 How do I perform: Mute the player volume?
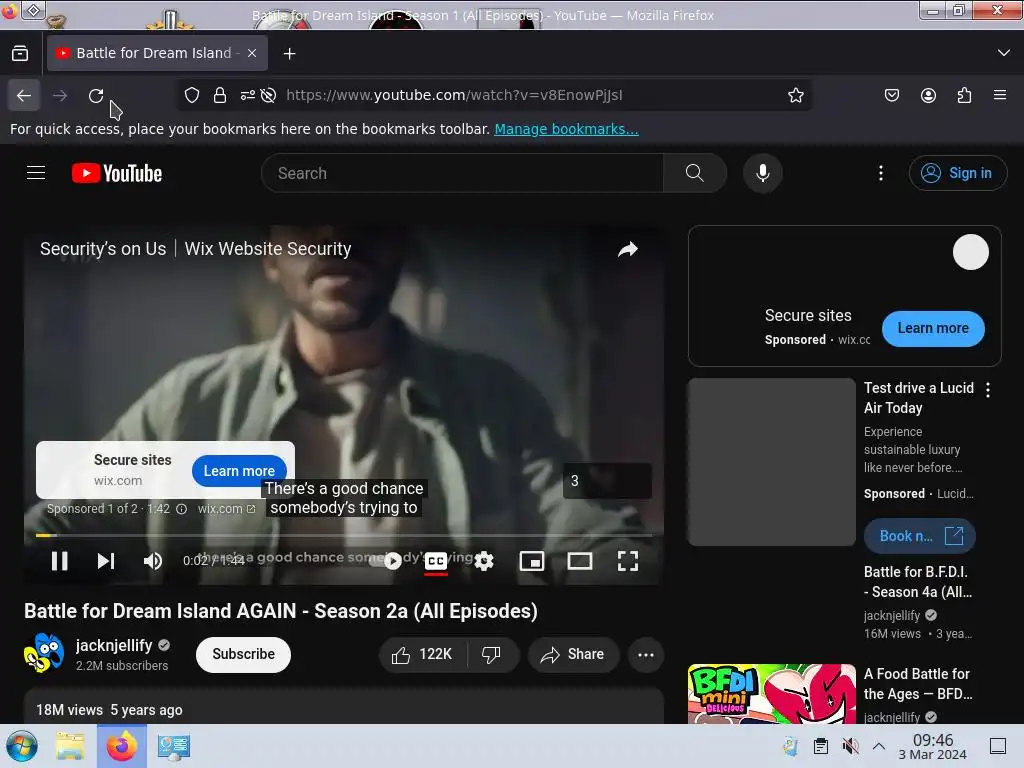coord(153,561)
